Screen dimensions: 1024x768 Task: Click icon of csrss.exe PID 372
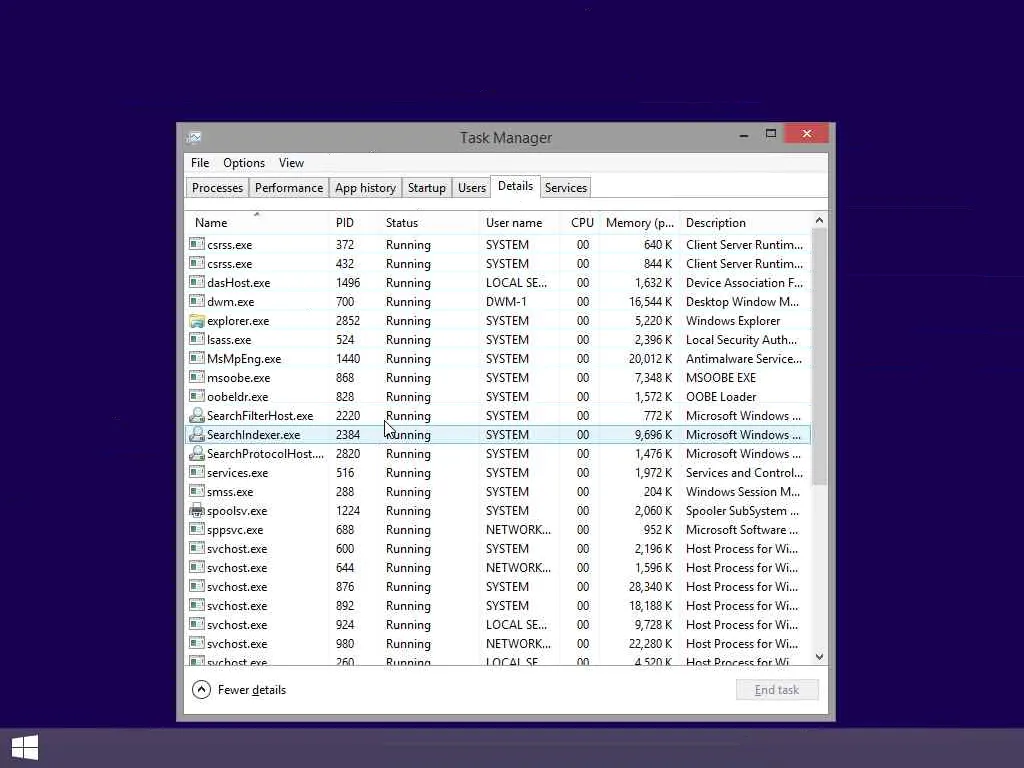(x=197, y=244)
